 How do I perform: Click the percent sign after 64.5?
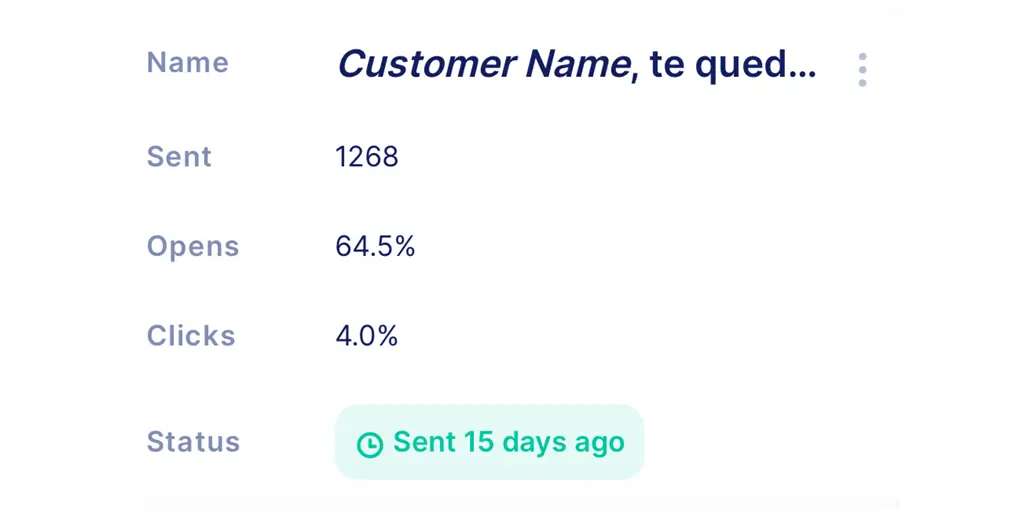(404, 247)
